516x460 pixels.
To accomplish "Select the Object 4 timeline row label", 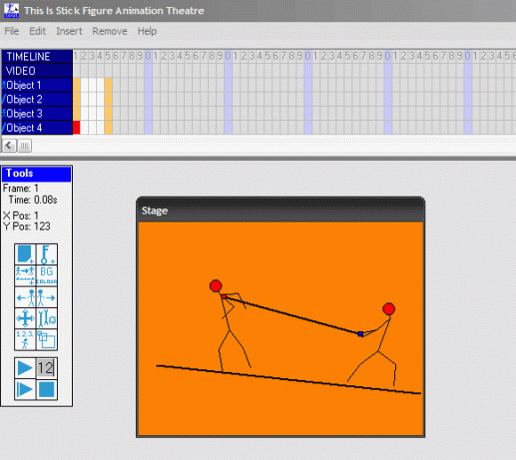I will tap(37, 128).
